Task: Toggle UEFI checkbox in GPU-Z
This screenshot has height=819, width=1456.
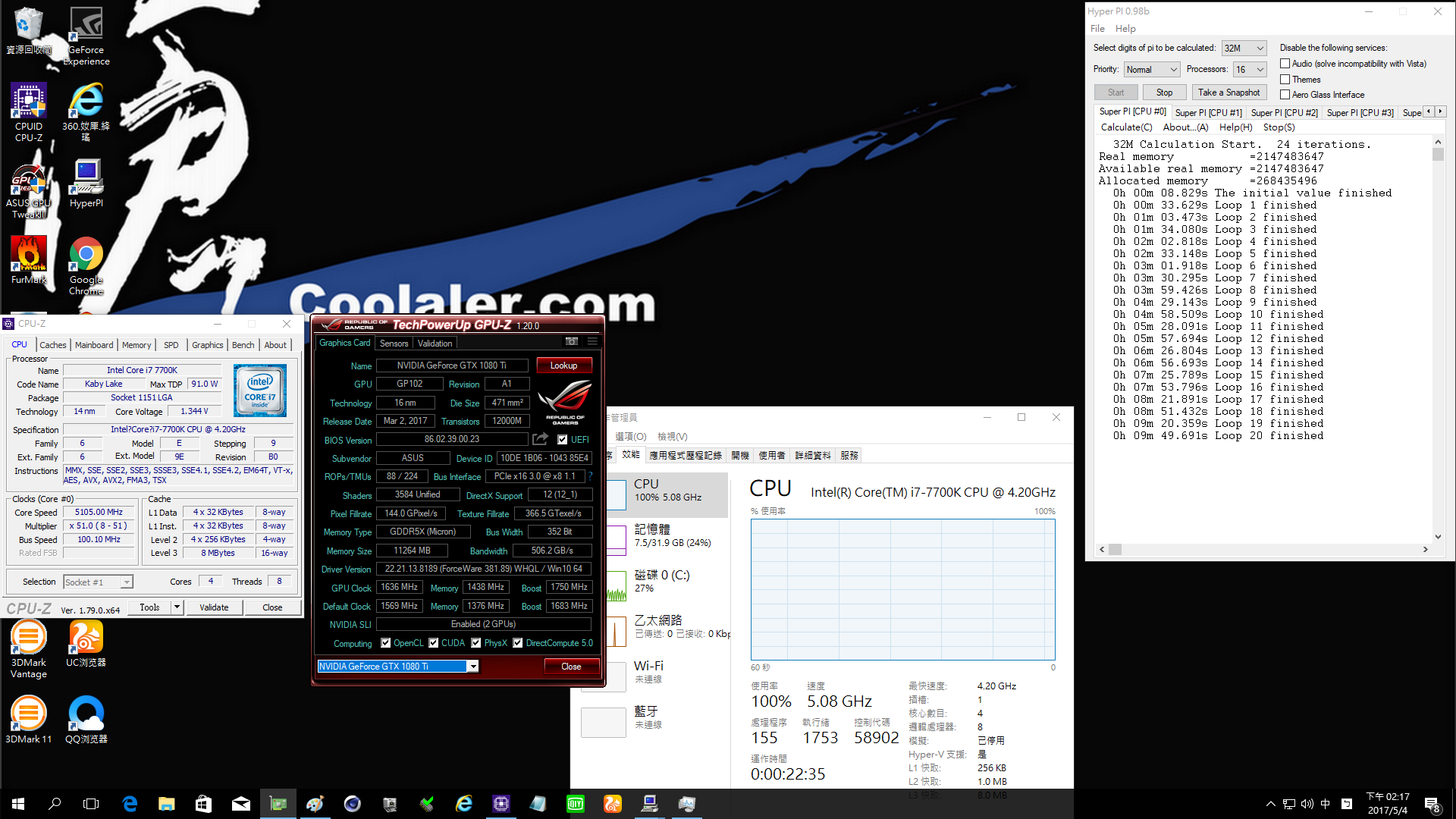Action: (x=563, y=440)
